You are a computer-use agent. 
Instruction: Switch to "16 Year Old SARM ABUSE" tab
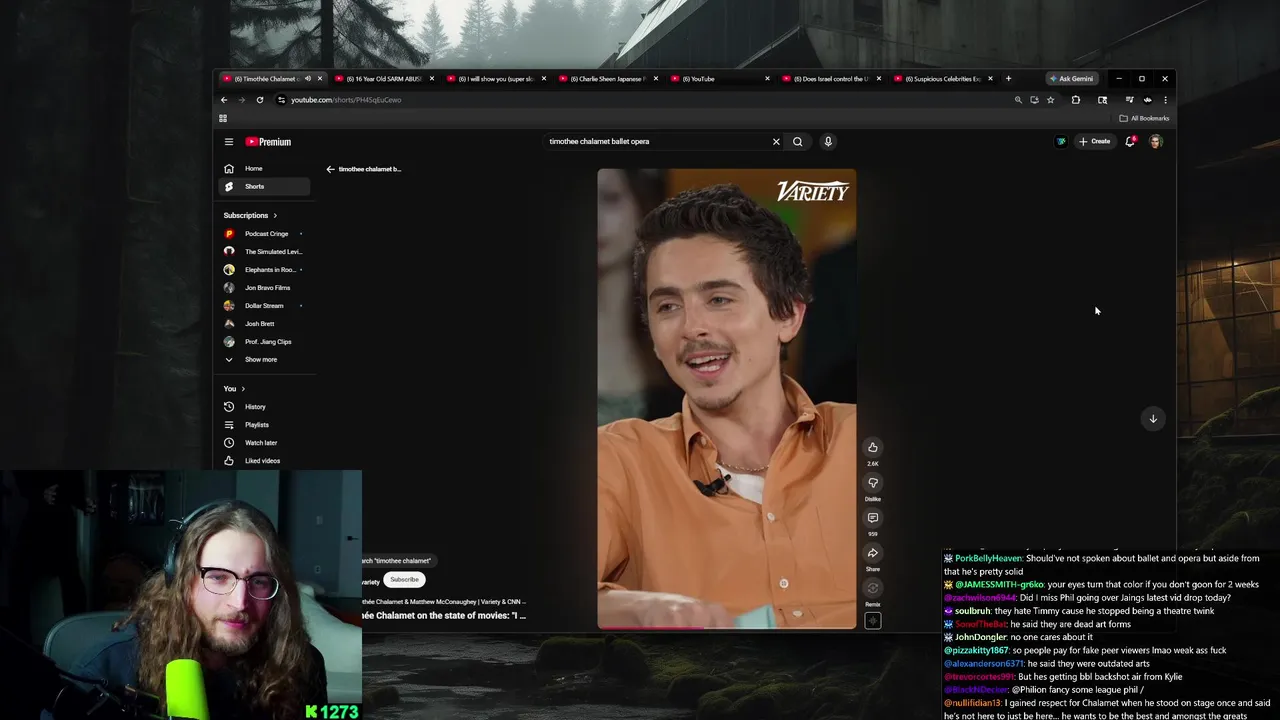tap(384, 79)
